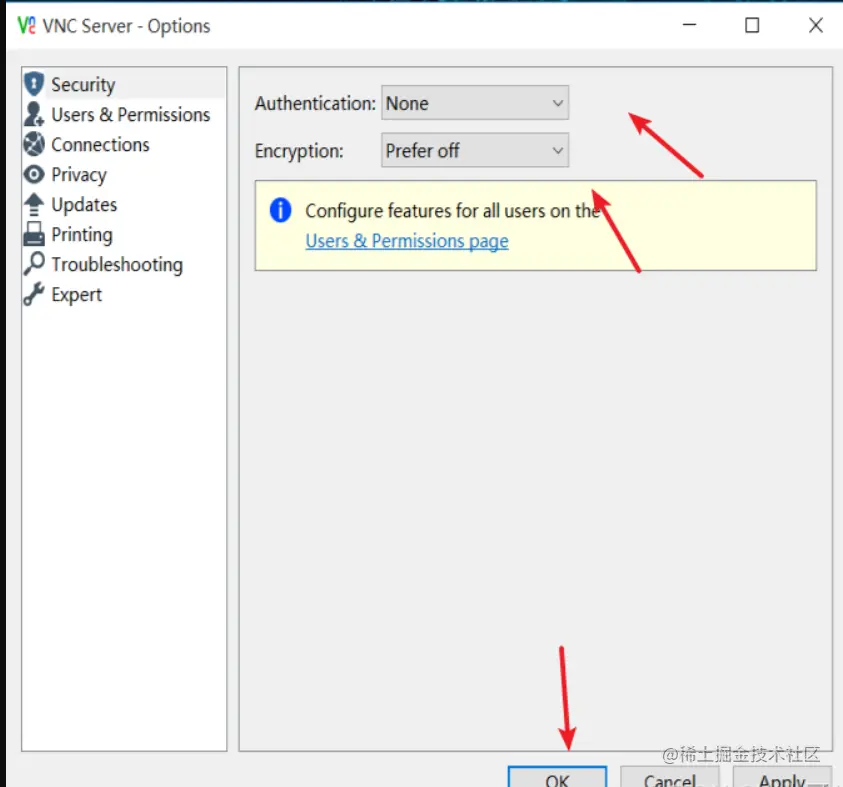Click the VNC logo in title bar
The image size is (843, 787).
click(x=26, y=25)
